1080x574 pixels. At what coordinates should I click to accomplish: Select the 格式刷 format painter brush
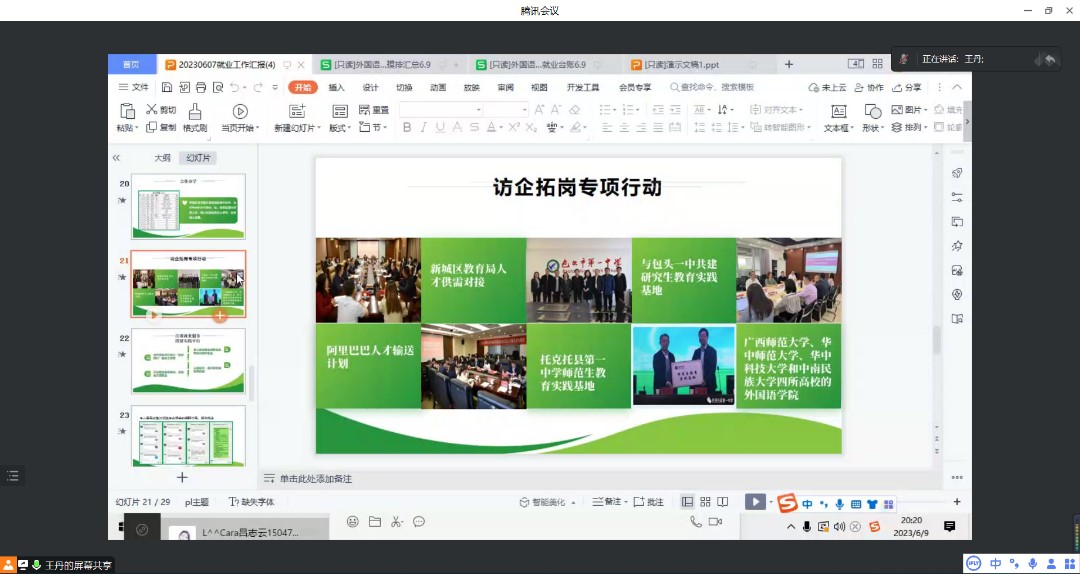pyautogui.click(x=195, y=117)
